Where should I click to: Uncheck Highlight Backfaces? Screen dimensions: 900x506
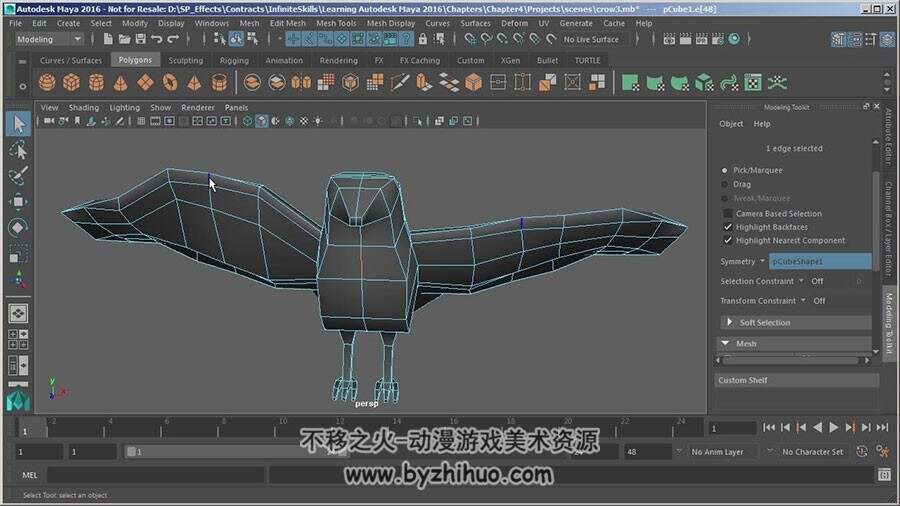728,227
